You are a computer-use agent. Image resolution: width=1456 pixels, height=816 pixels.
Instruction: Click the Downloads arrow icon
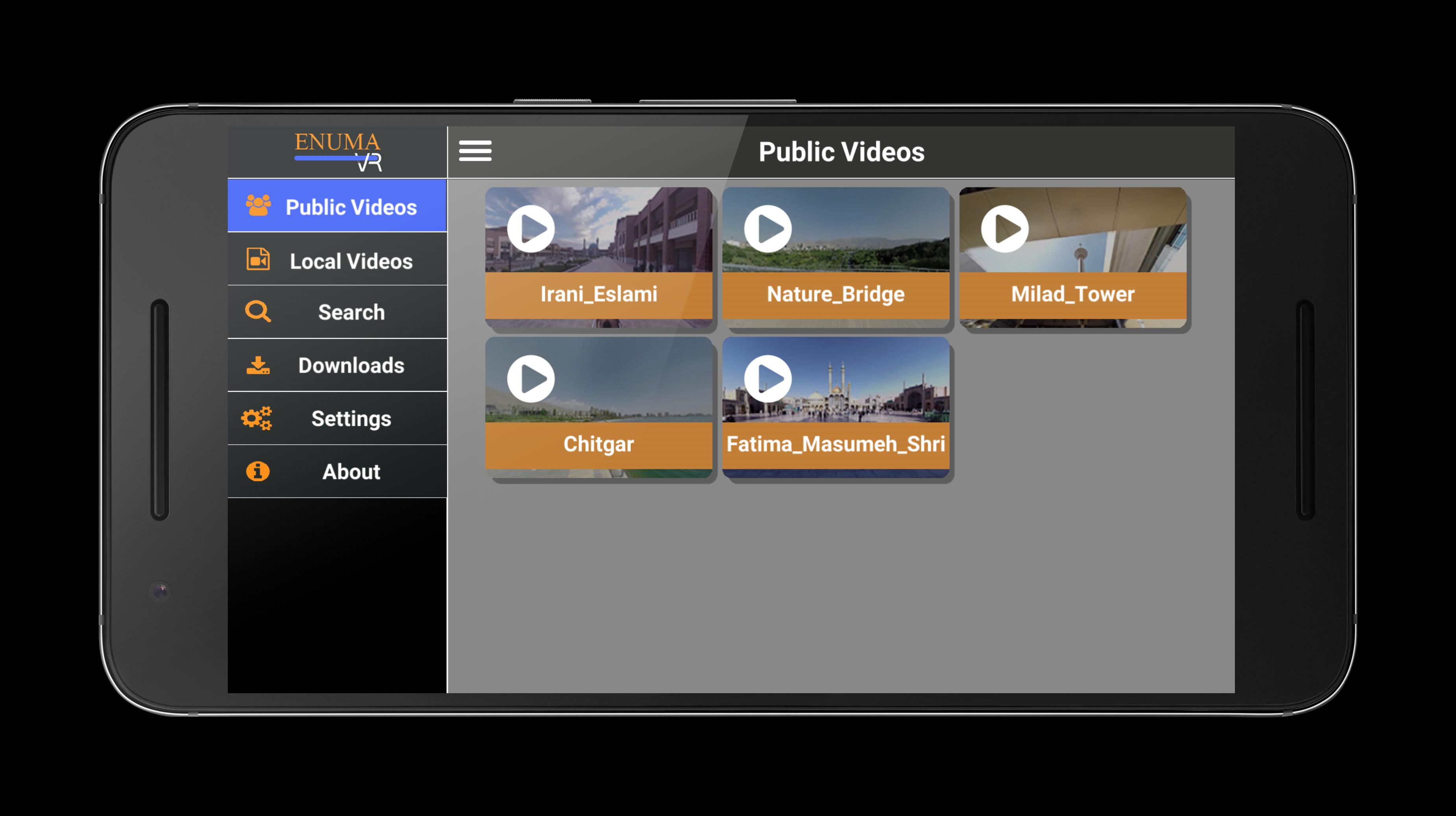258,365
